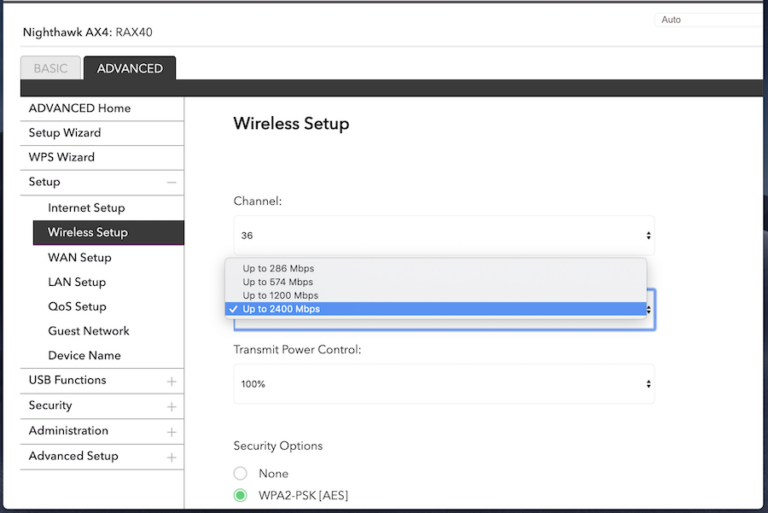Go to Guest Network settings

tap(89, 331)
